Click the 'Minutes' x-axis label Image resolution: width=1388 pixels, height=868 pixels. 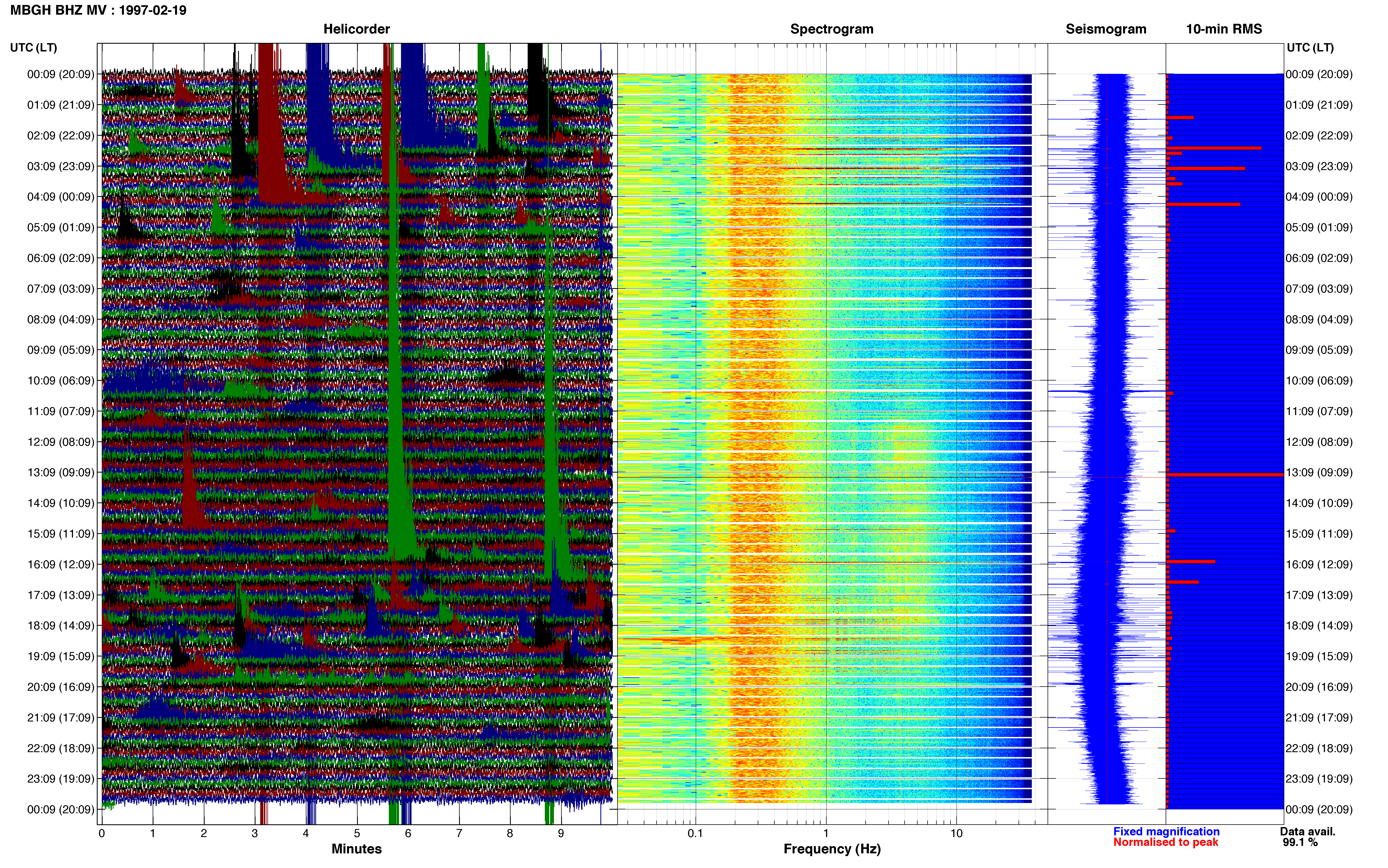[356, 848]
